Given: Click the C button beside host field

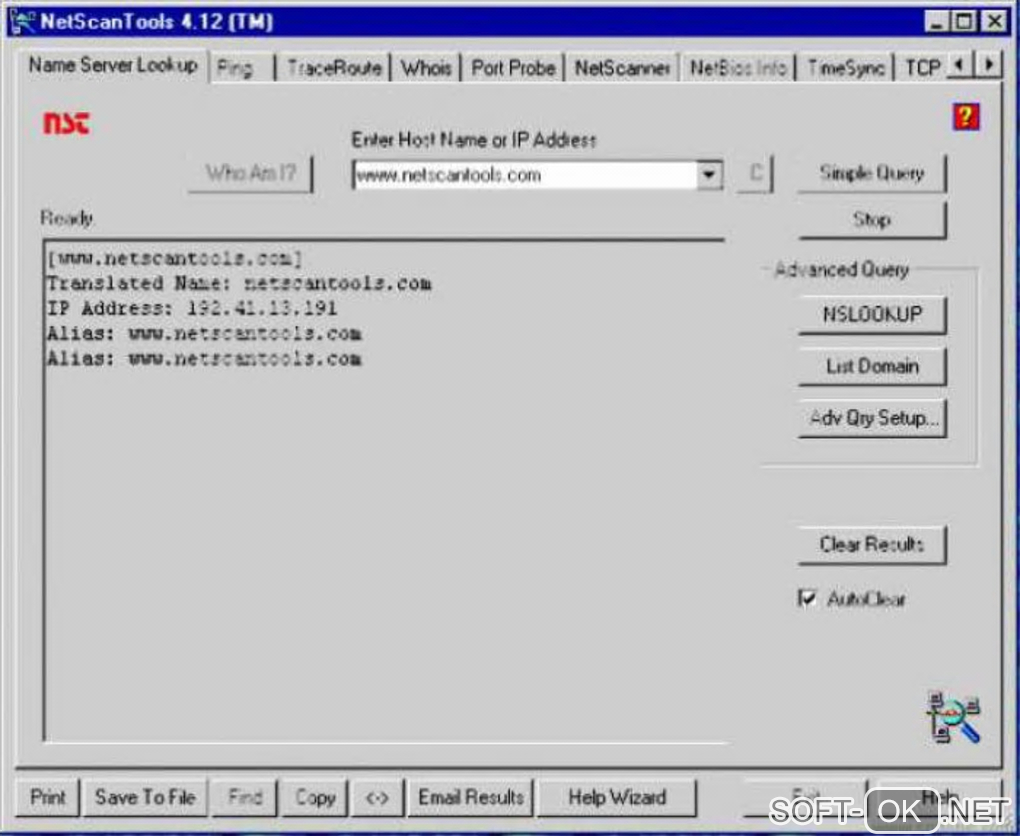Looking at the screenshot, I should [x=755, y=173].
